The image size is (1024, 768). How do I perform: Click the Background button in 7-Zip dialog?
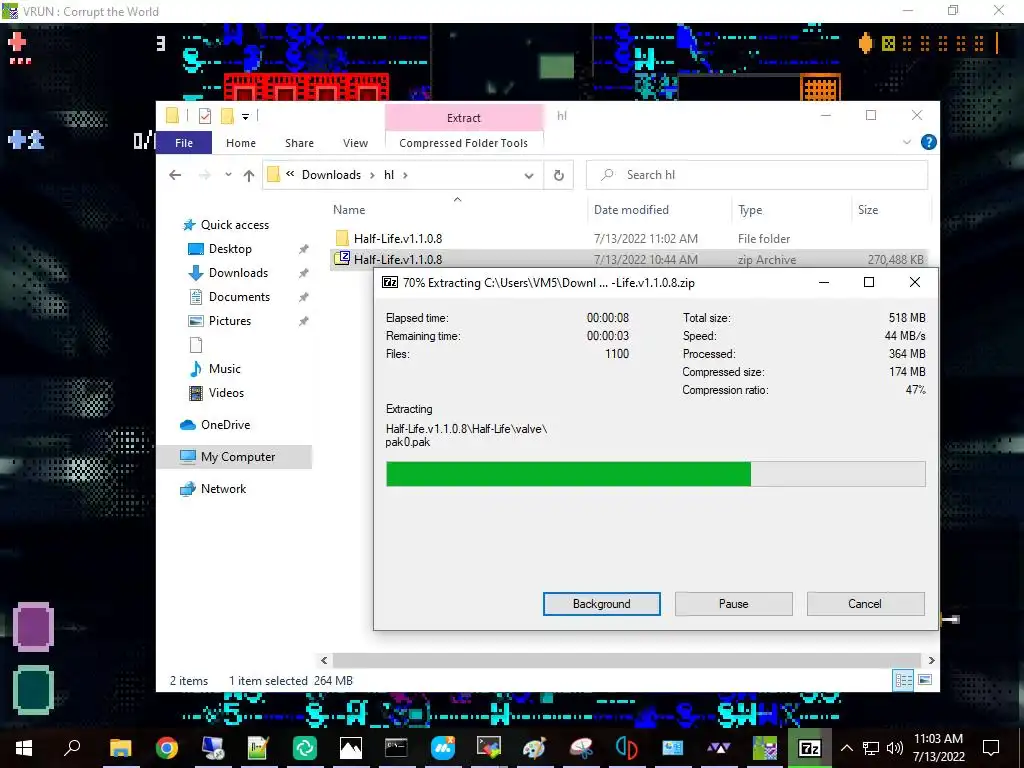pos(601,604)
